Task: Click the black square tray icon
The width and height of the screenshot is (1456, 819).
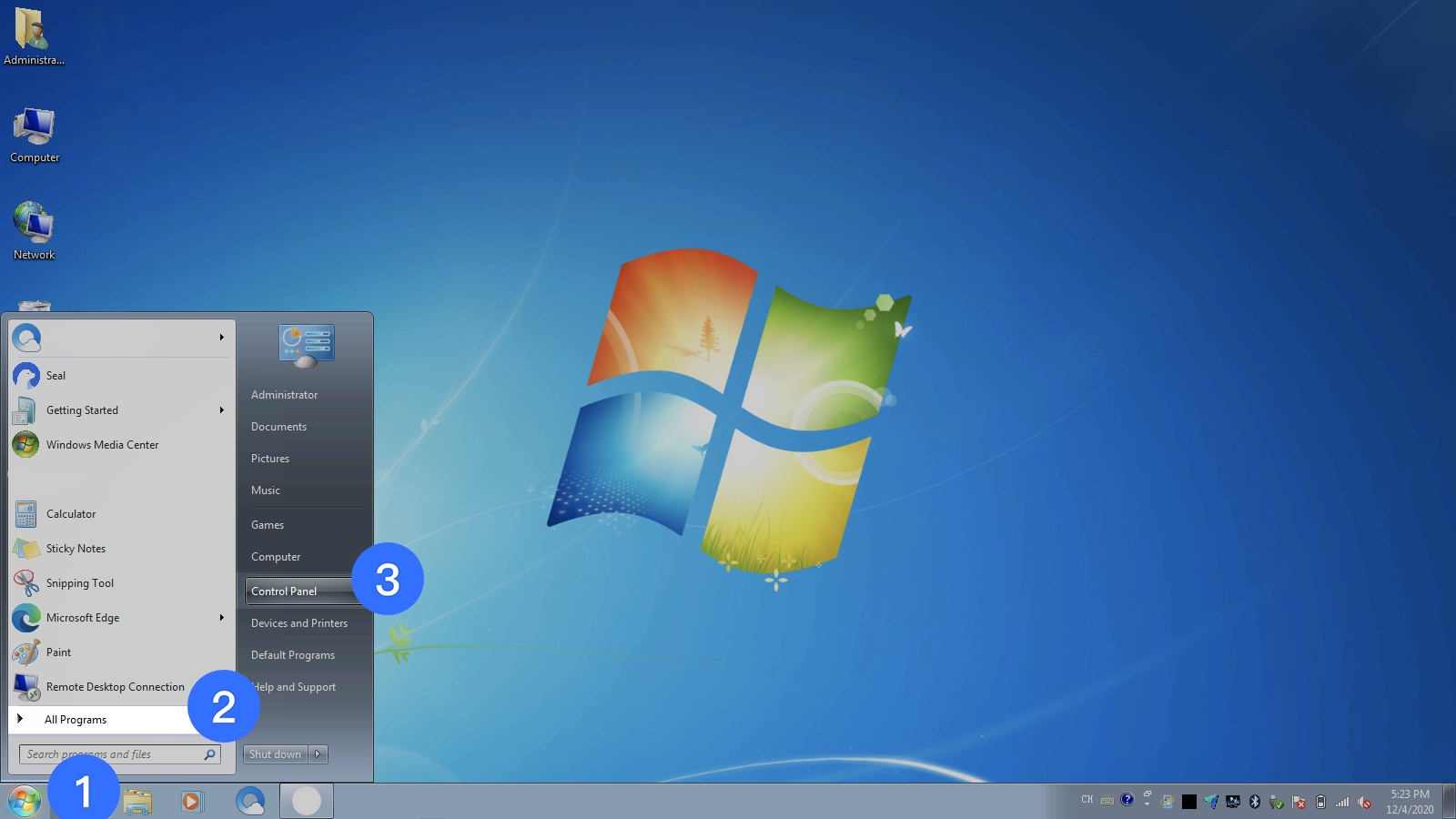Action: (x=1189, y=802)
